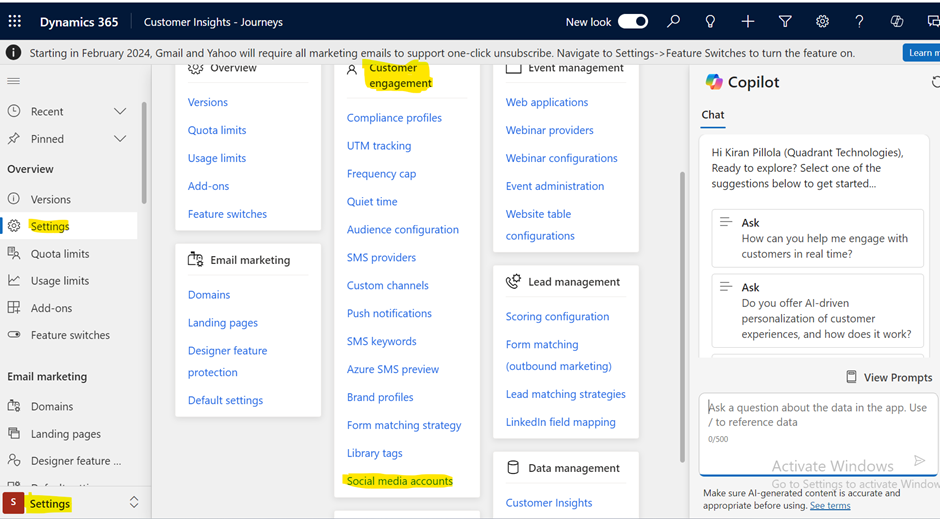Click the gear icon beside Settings in sidebar
The height and width of the screenshot is (519, 940).
(14, 226)
